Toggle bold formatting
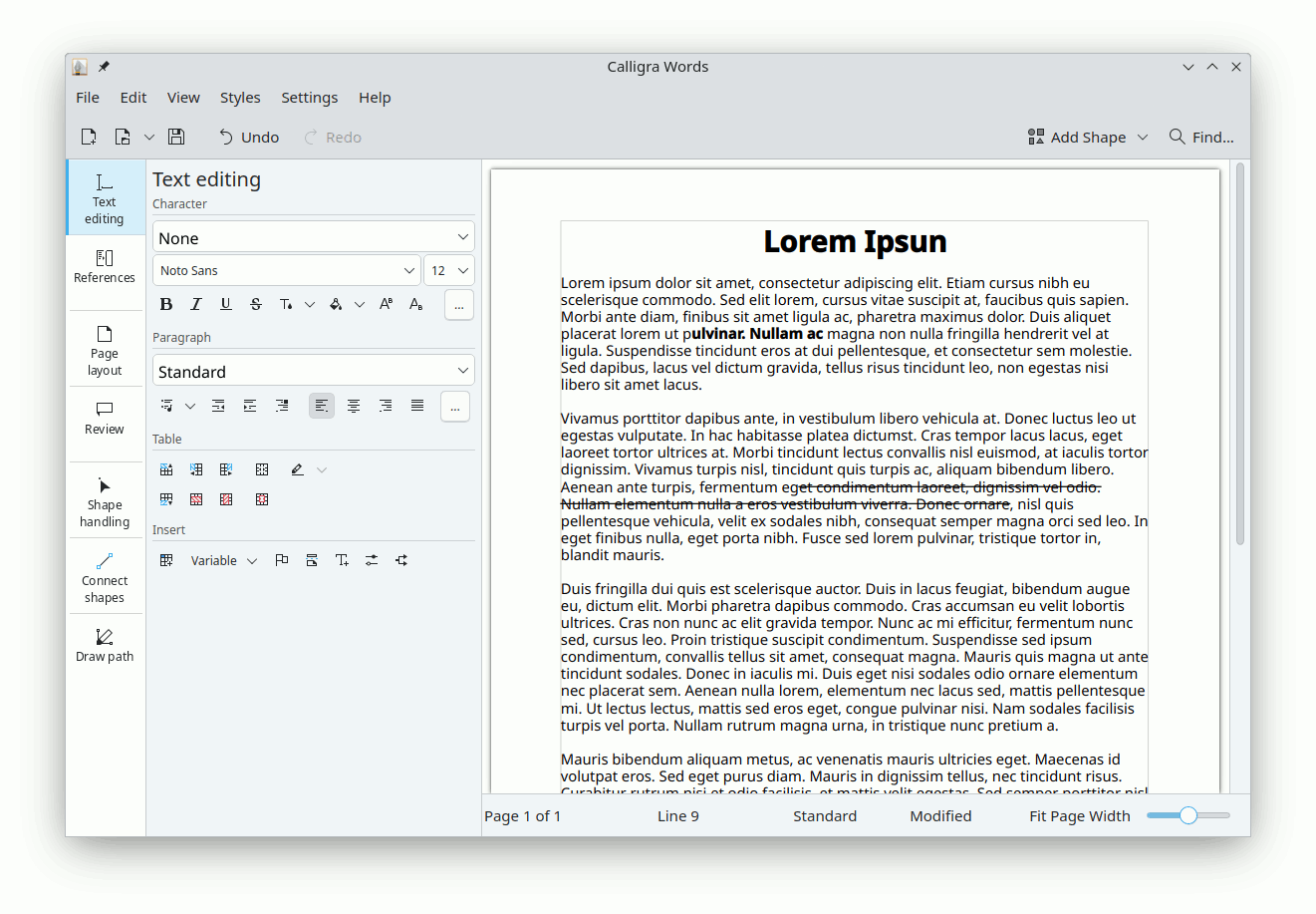 point(166,304)
